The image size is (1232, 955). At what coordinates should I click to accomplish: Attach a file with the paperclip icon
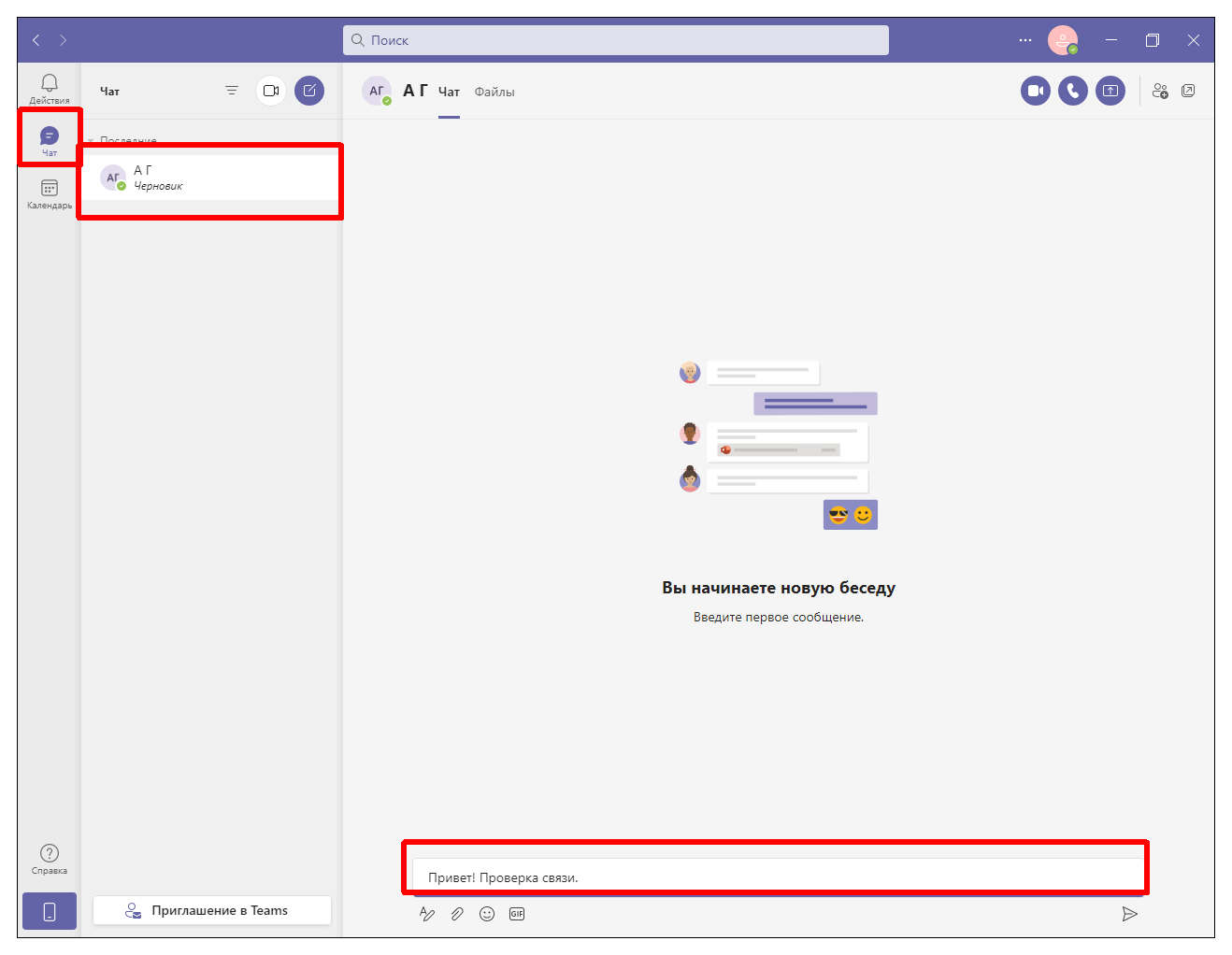pos(457,914)
